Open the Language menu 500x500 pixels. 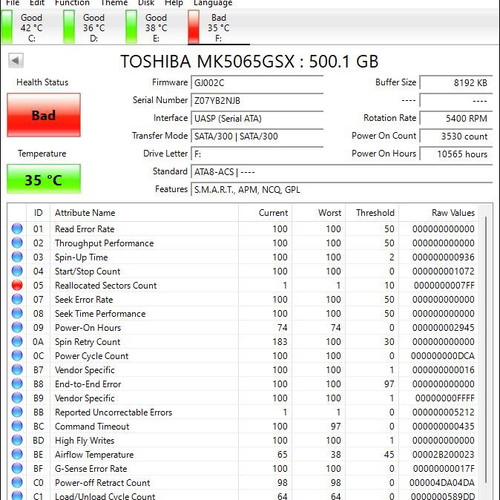[x=213, y=3]
